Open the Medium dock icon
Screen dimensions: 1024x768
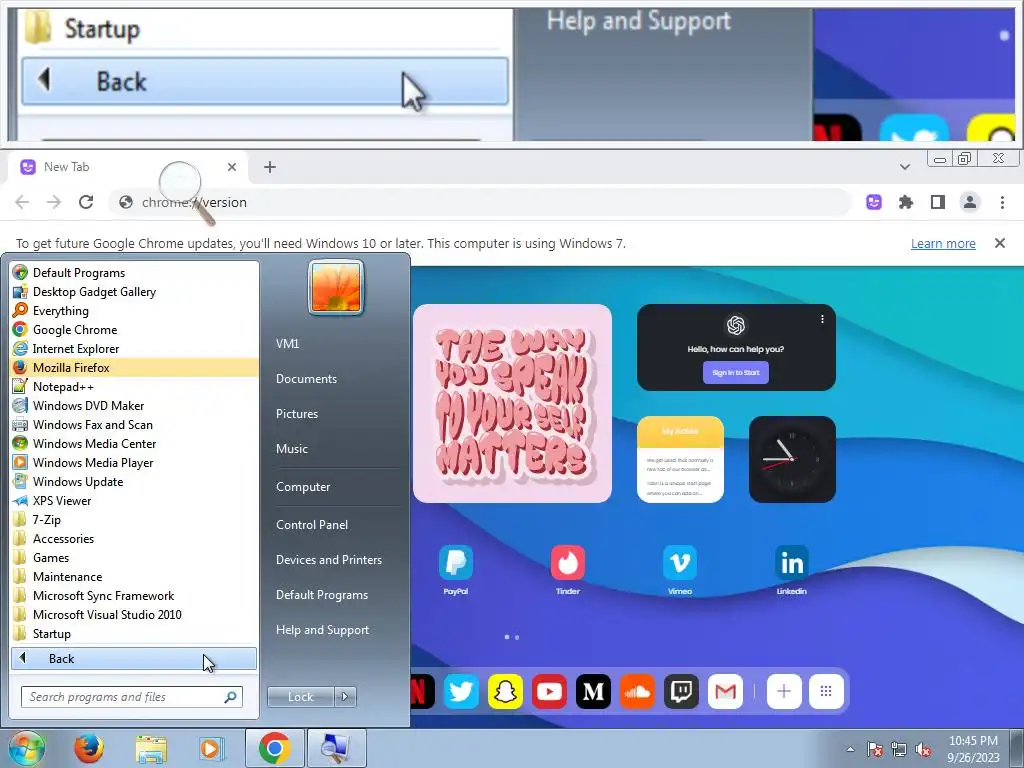(x=593, y=692)
